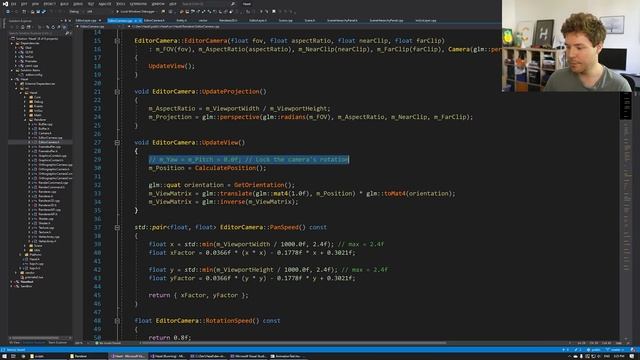Select Renderer2D.cpp in Solution Explorer
The height and width of the screenshot is (360, 640).
pyautogui.click(x=49, y=200)
